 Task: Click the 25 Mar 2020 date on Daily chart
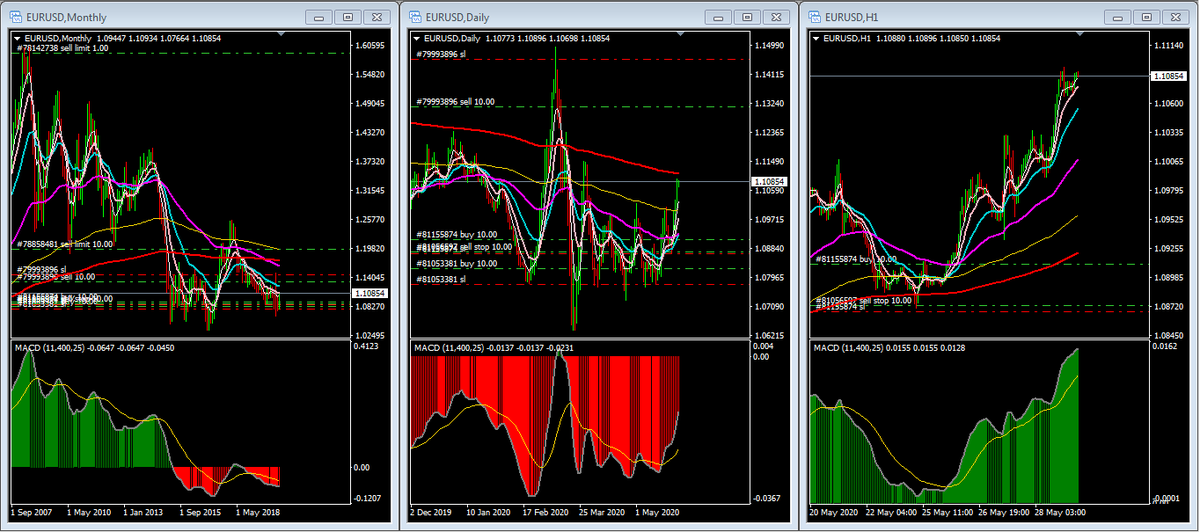(x=601, y=511)
